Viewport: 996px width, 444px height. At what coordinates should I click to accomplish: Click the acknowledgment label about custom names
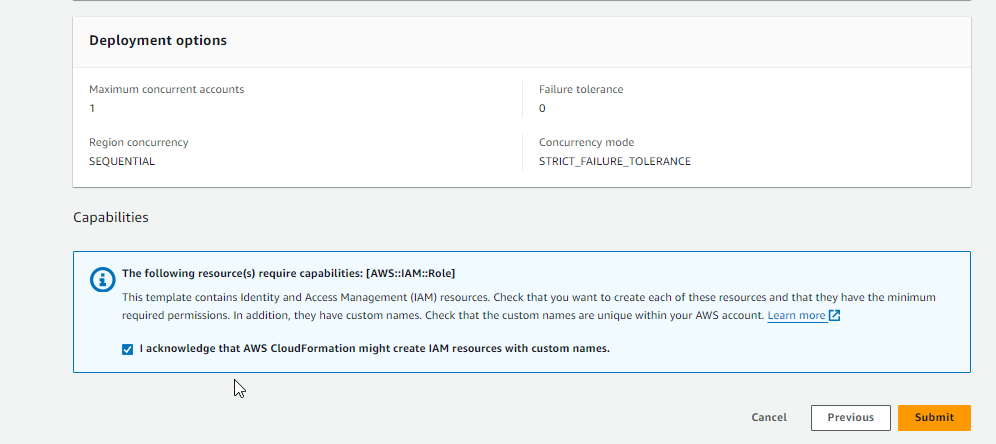[375, 349]
